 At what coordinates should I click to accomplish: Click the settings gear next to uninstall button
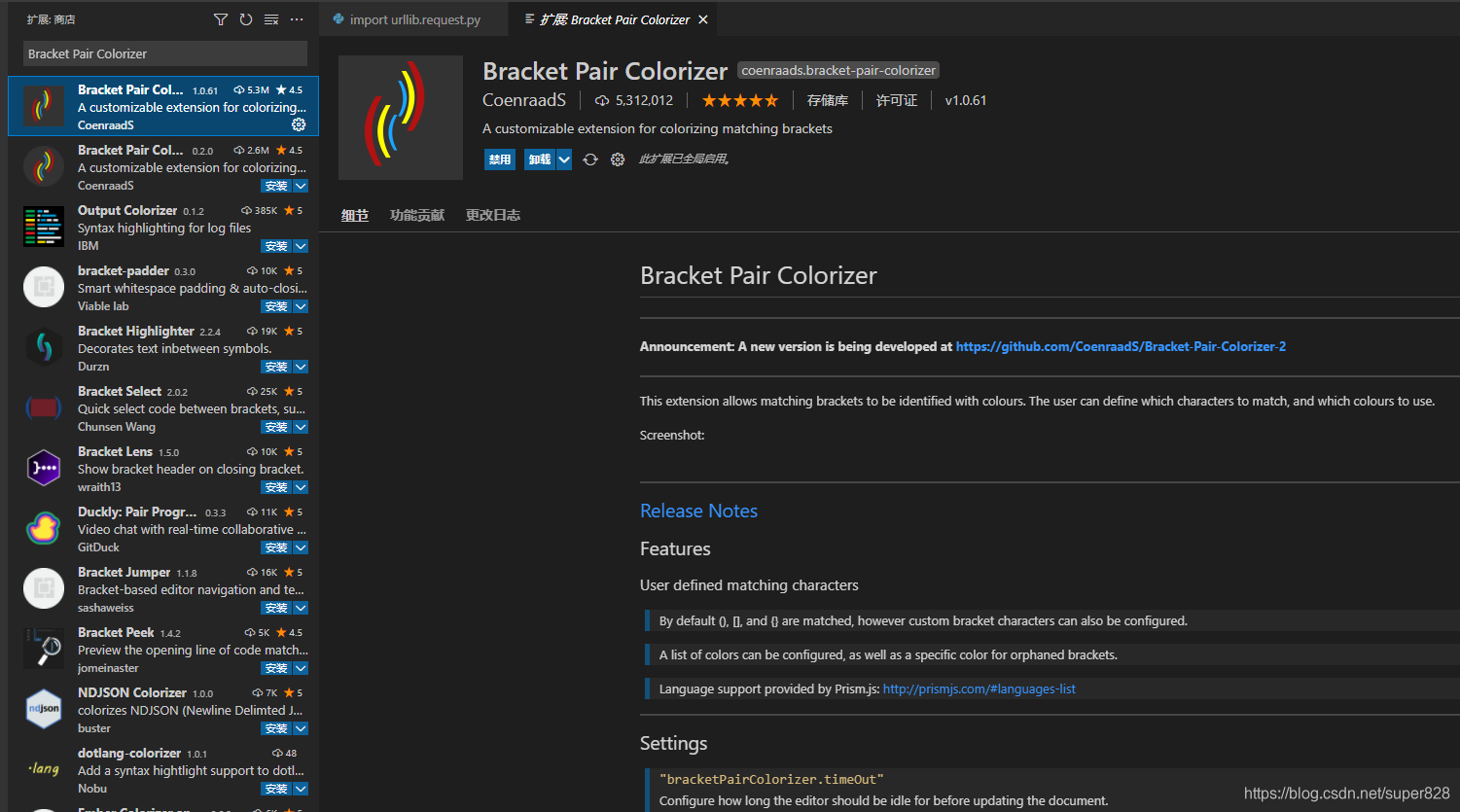617,159
